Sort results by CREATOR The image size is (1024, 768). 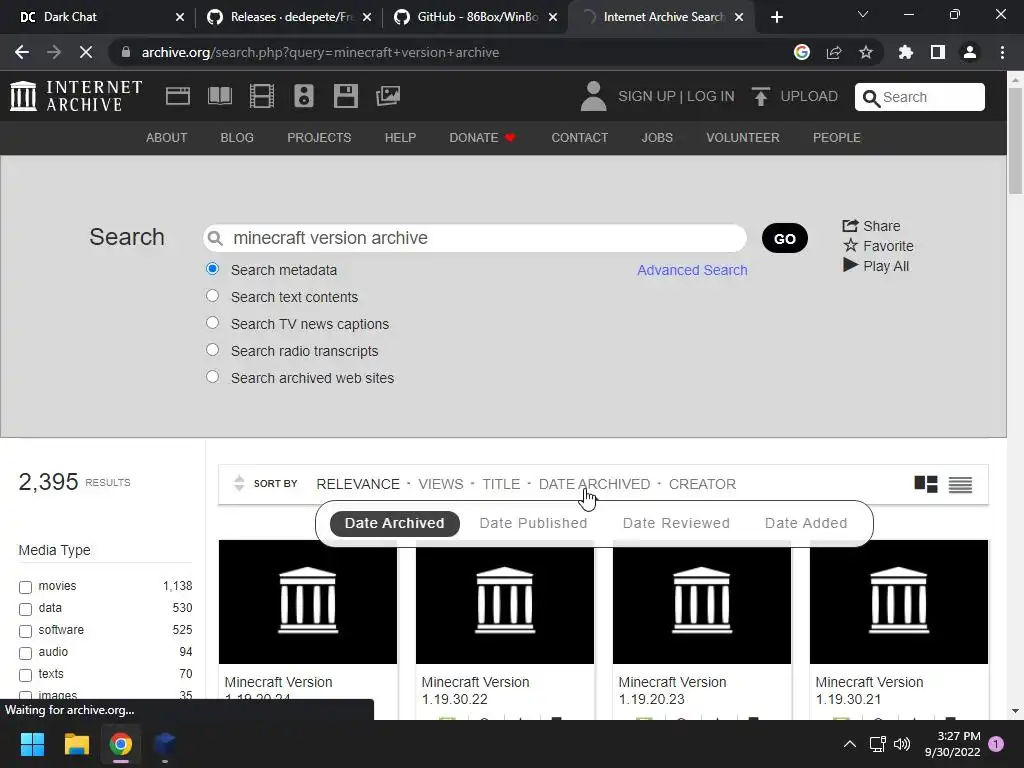click(x=702, y=484)
